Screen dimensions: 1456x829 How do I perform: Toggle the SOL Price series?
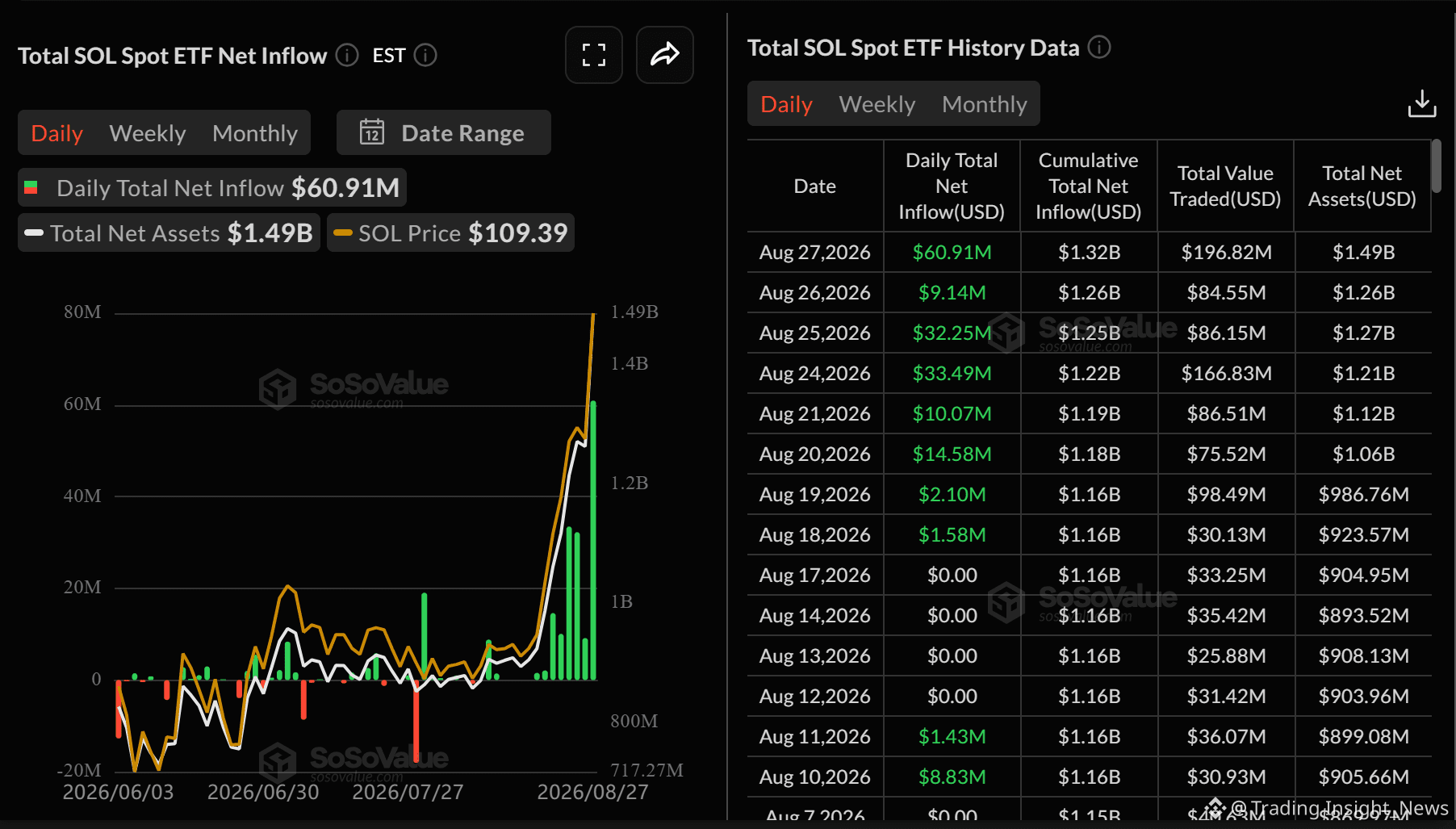451,233
